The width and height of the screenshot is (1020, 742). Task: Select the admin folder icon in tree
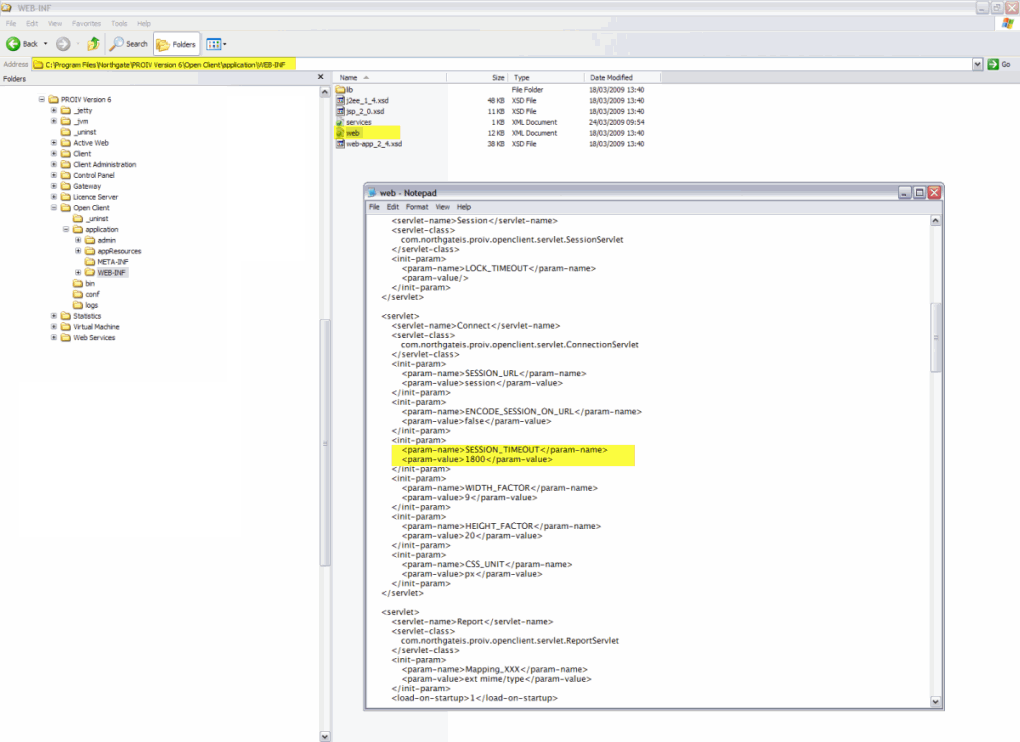point(90,241)
